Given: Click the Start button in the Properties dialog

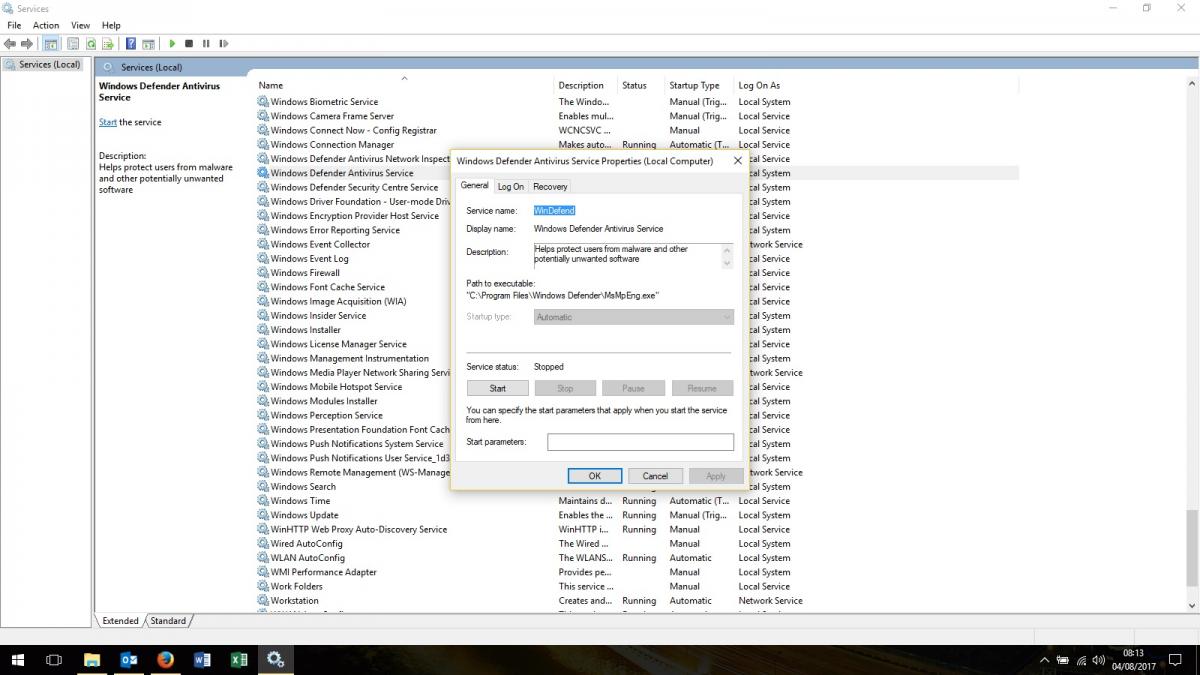Looking at the screenshot, I should pyautogui.click(x=498, y=388).
